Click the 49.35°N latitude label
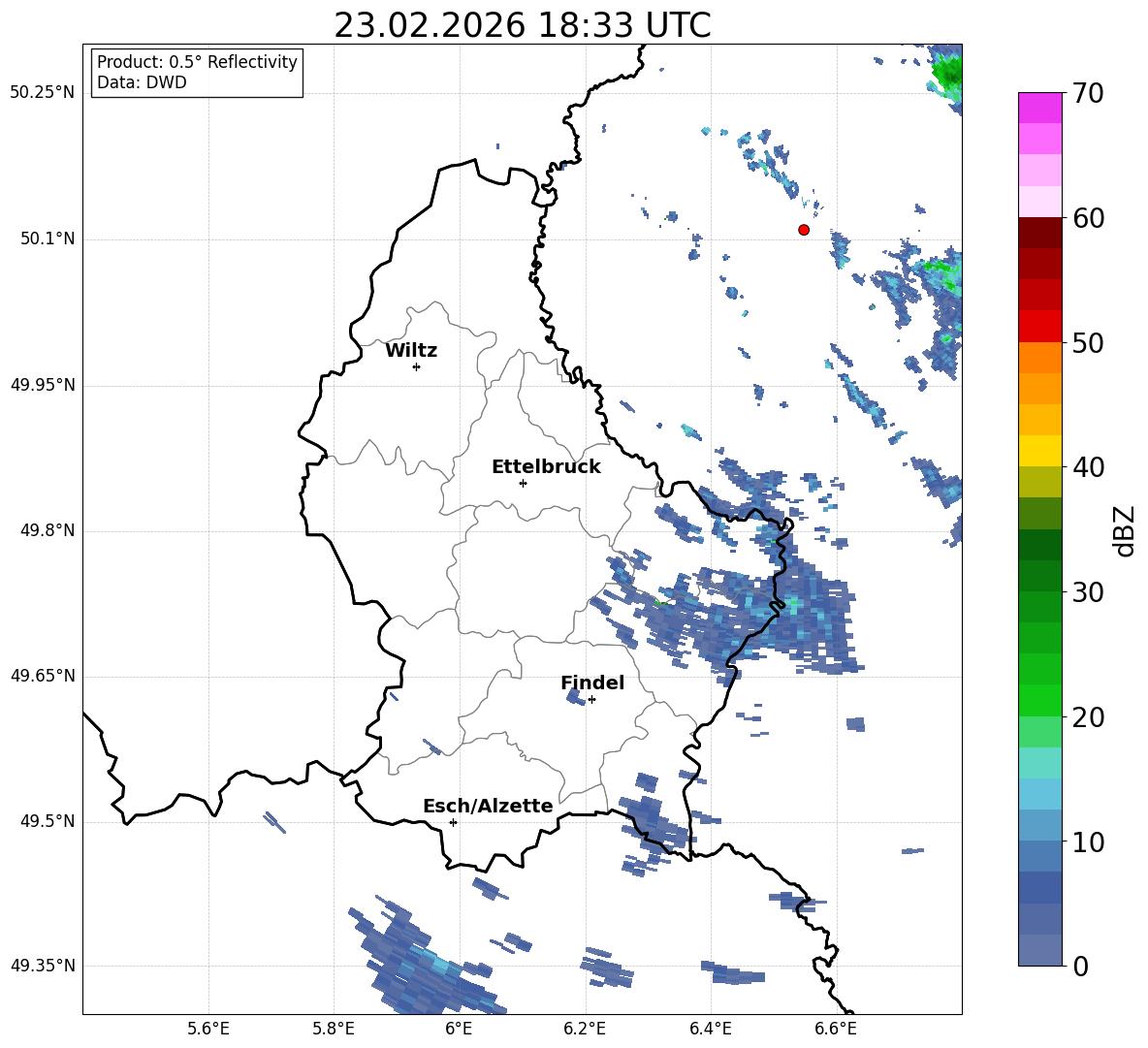Image resolution: width=1148 pixels, height=1048 pixels. (42, 966)
